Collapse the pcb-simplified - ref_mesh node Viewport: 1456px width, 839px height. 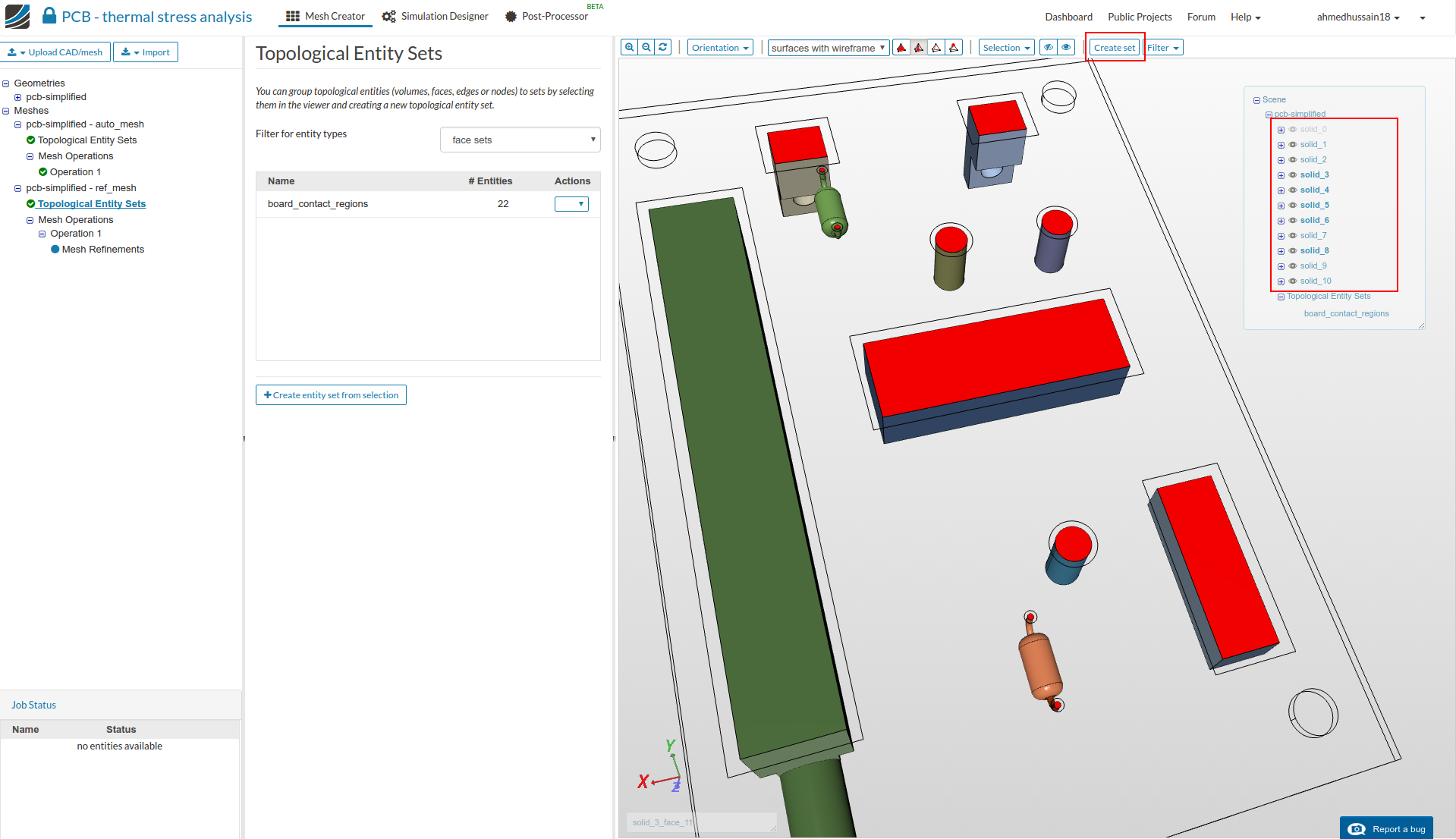point(18,188)
